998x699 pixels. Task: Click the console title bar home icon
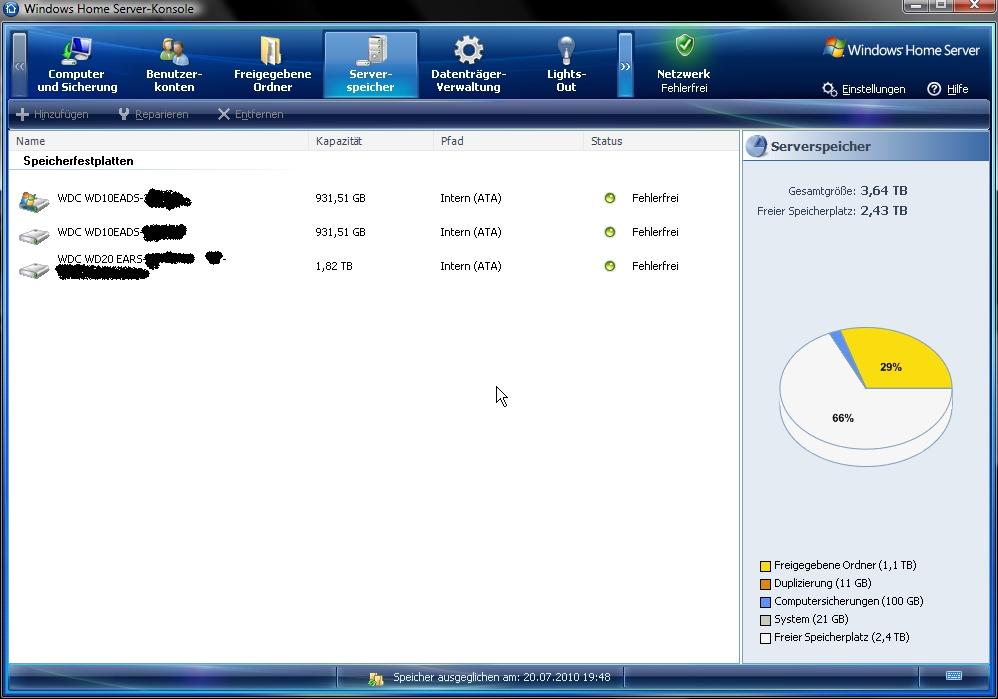pyautogui.click(x=11, y=9)
